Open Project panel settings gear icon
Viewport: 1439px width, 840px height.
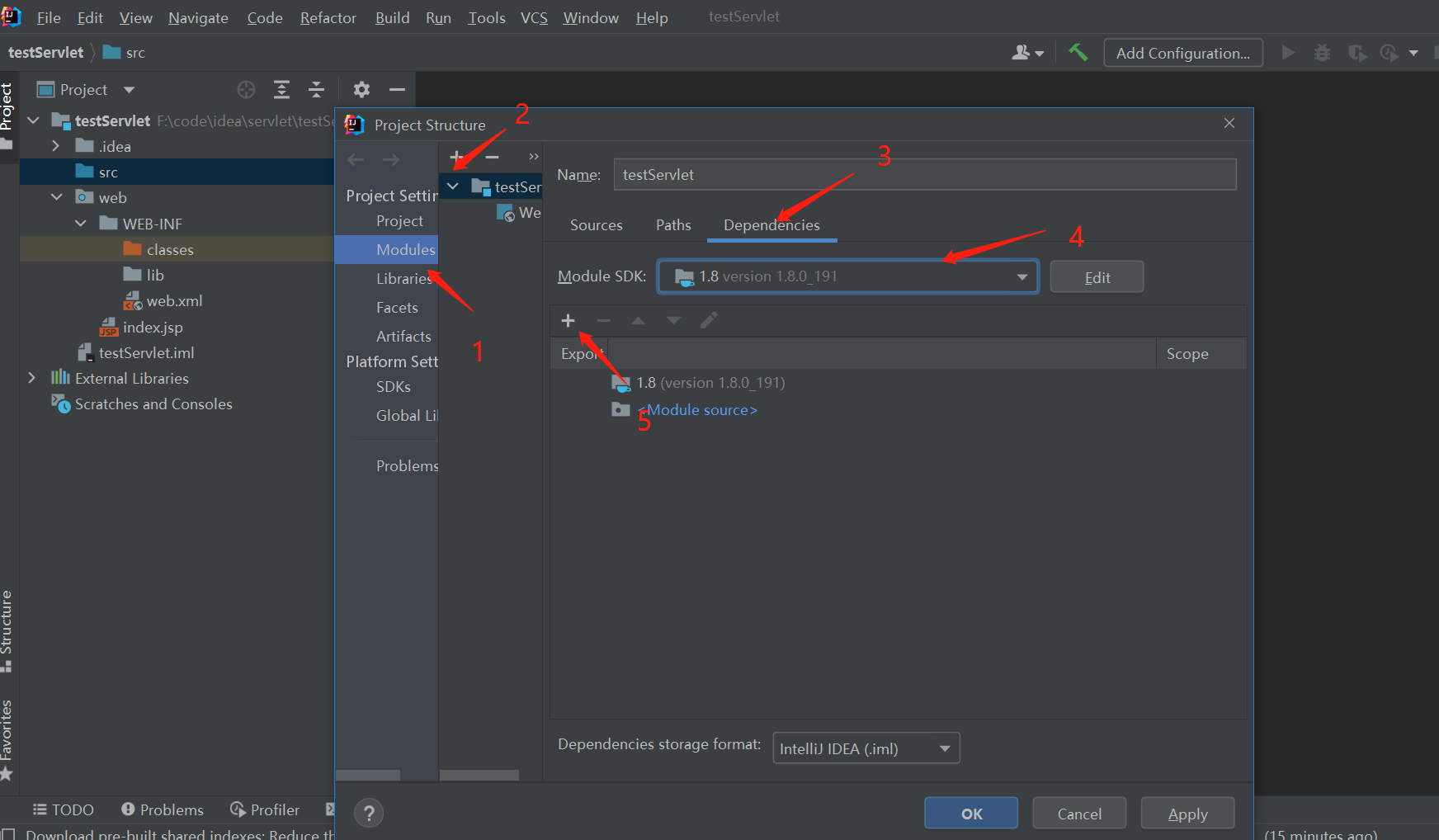[361, 89]
